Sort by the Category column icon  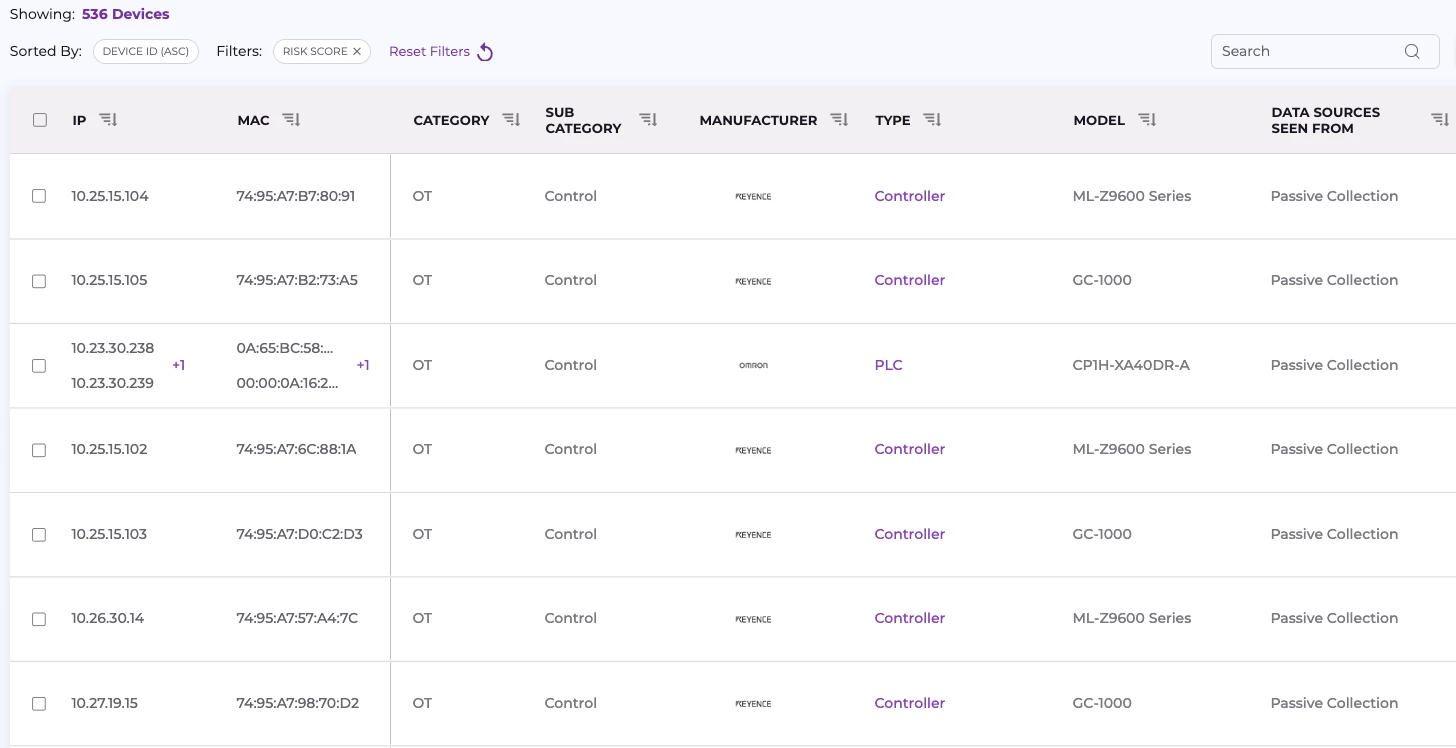point(511,120)
